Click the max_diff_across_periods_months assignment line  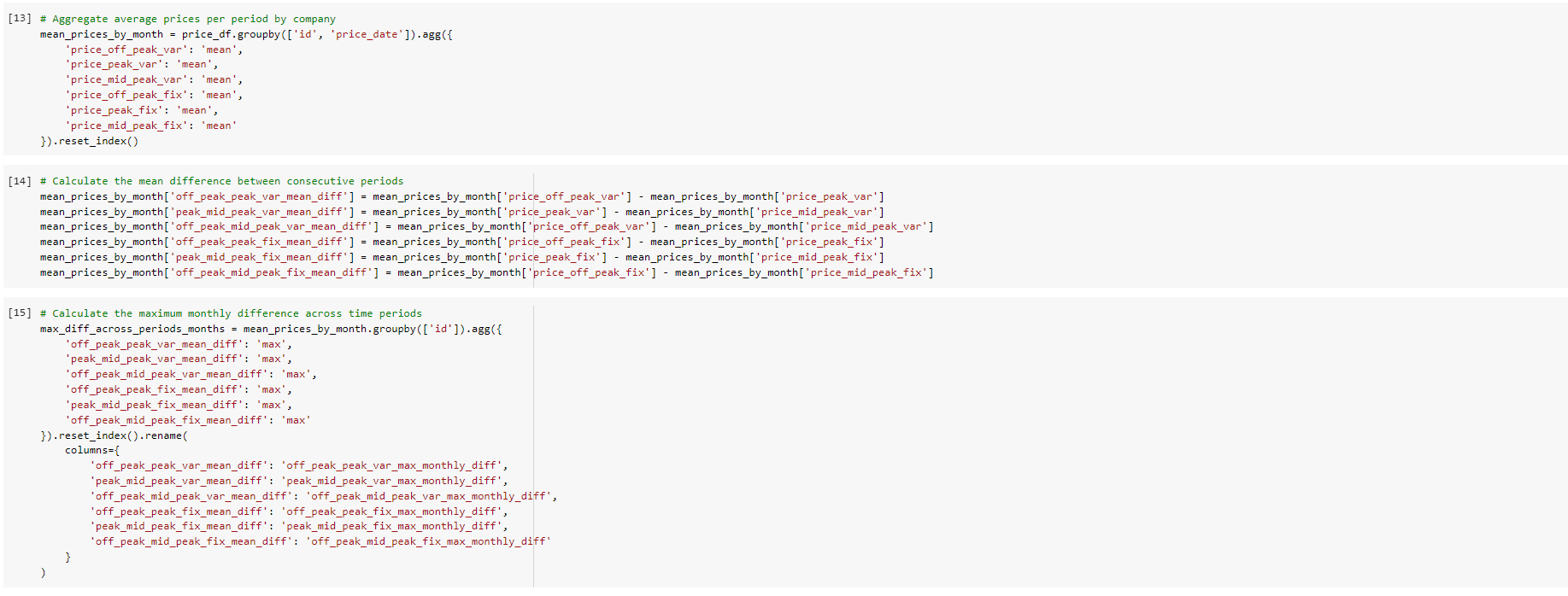click(271, 329)
